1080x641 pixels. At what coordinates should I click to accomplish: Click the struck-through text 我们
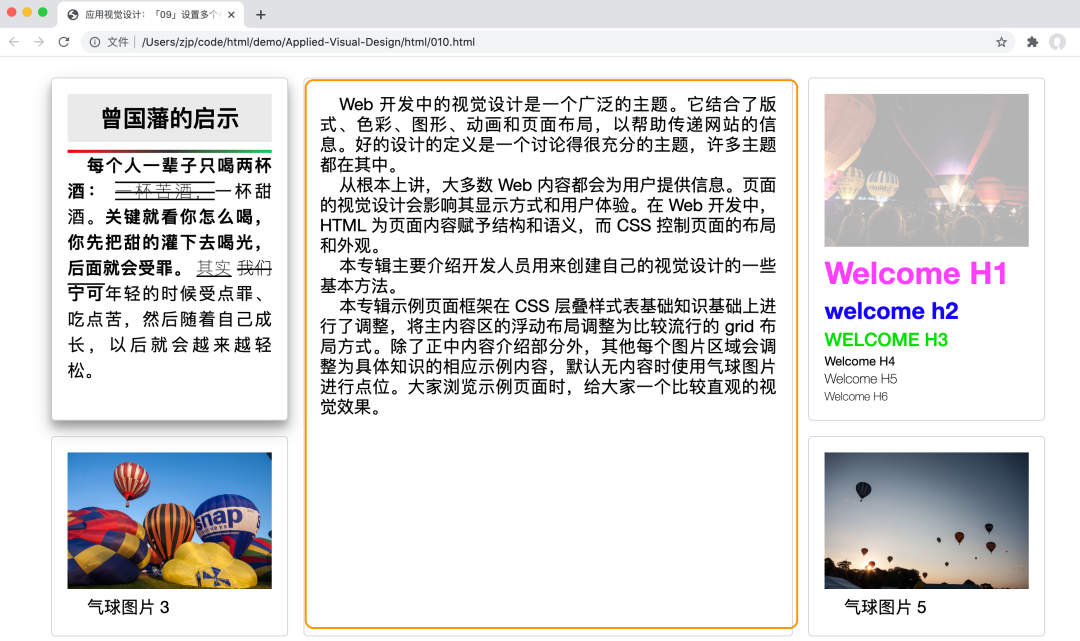click(x=254, y=268)
